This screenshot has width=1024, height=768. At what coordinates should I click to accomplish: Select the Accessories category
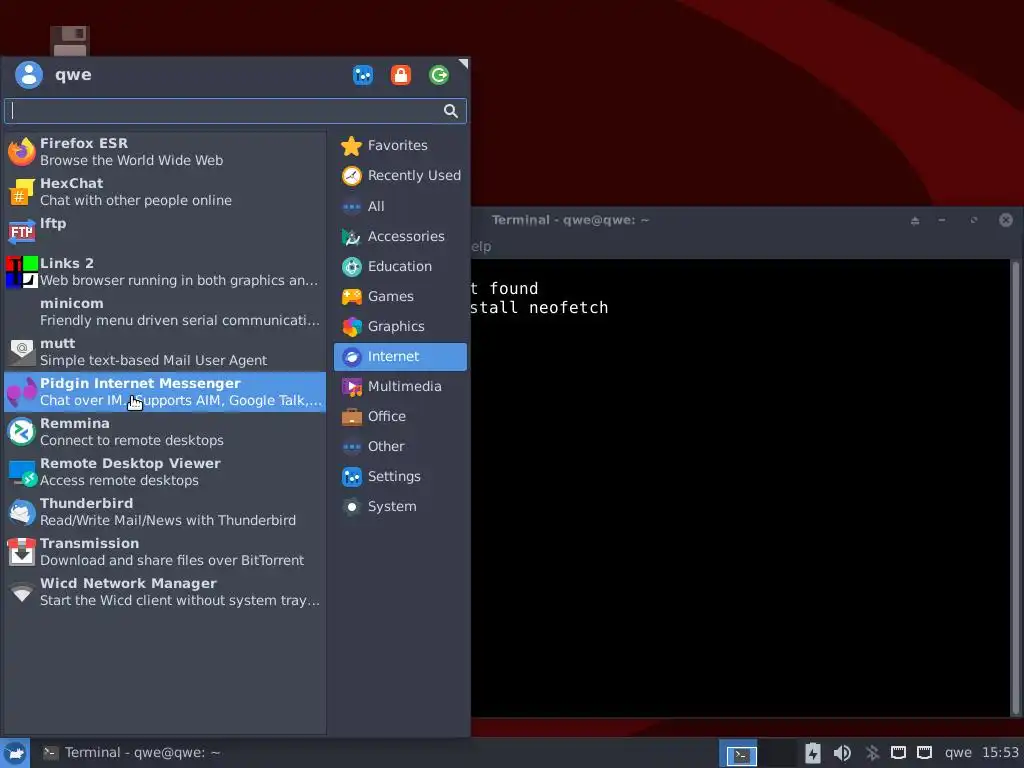(x=400, y=236)
